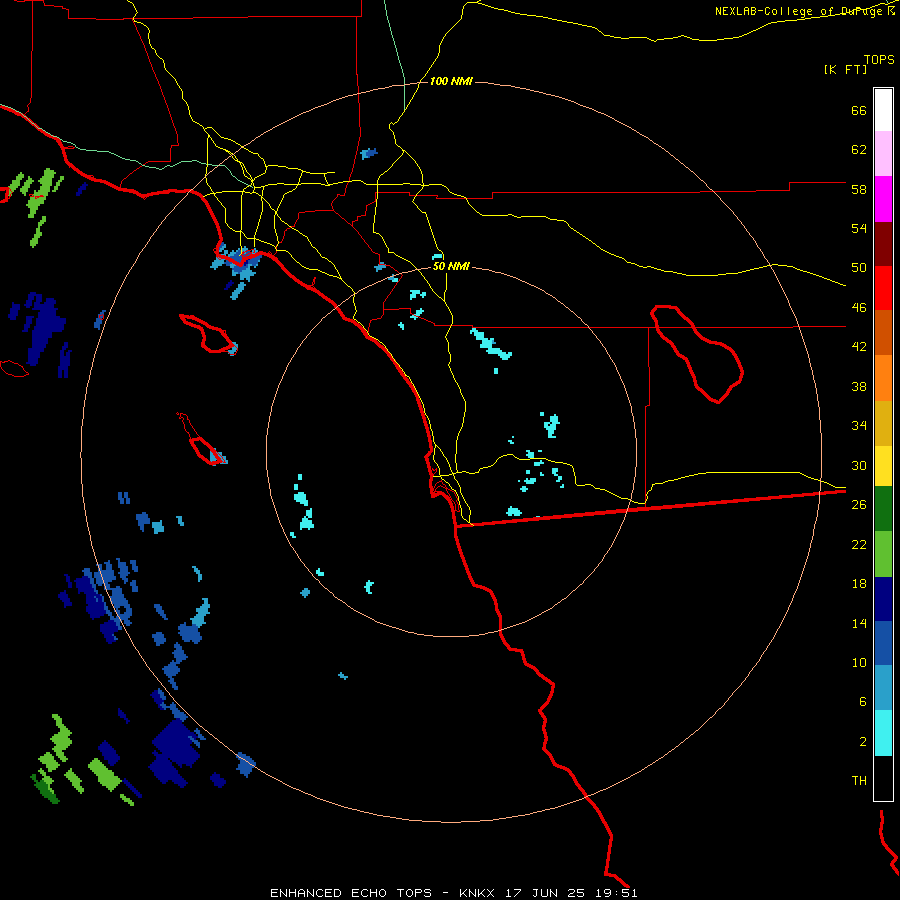Viewport: 900px width, 900px height.
Task: Click the 50 NMI range ring label
Action: point(451,266)
